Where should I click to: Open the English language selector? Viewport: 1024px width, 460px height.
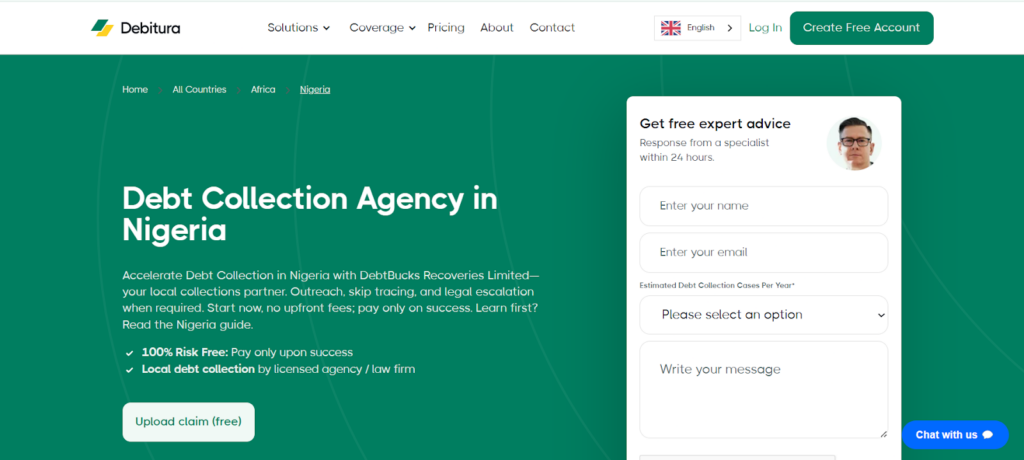click(x=697, y=28)
